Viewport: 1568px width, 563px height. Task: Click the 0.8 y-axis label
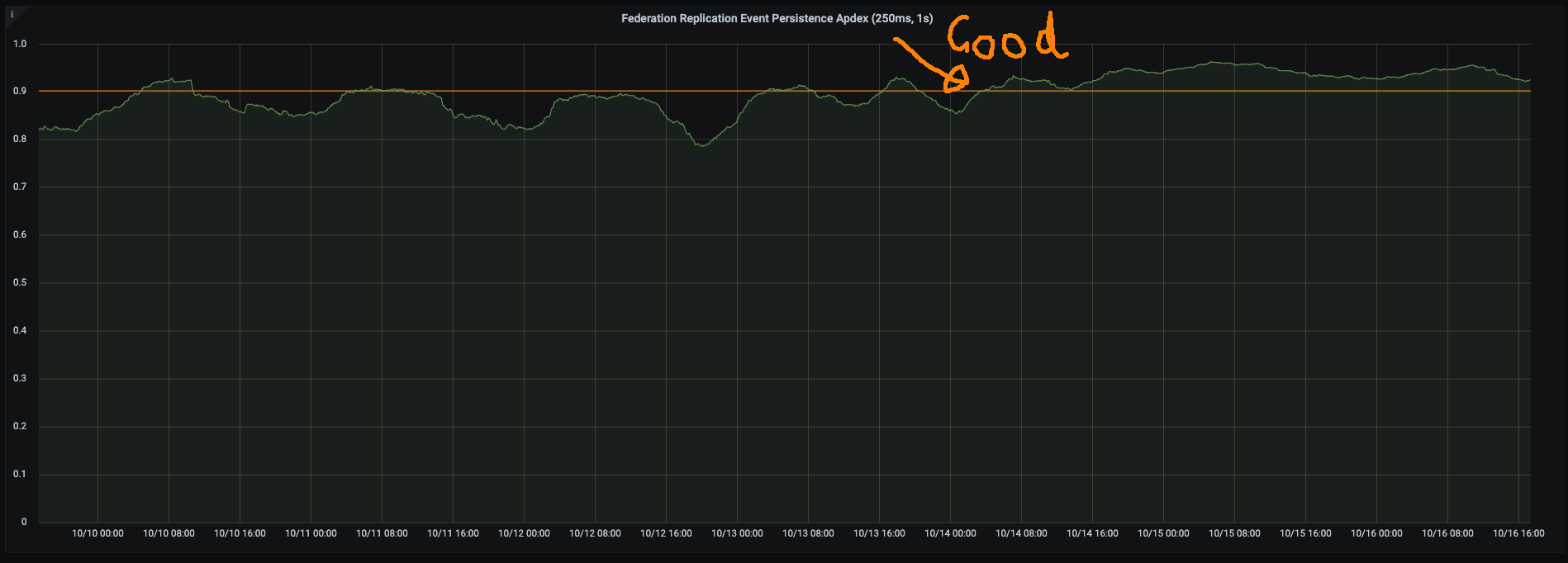[20, 139]
